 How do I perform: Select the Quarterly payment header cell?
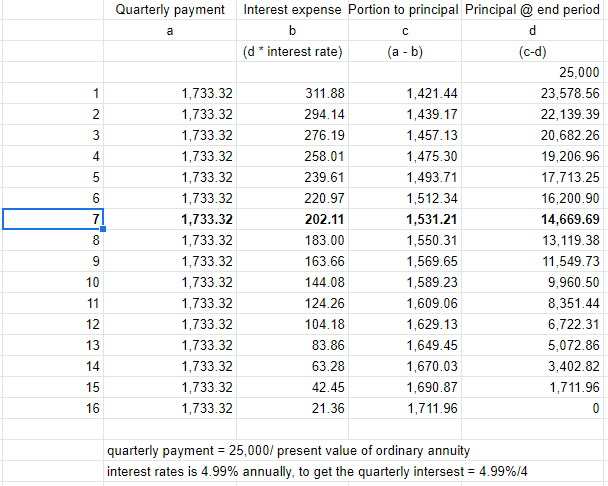coord(170,10)
